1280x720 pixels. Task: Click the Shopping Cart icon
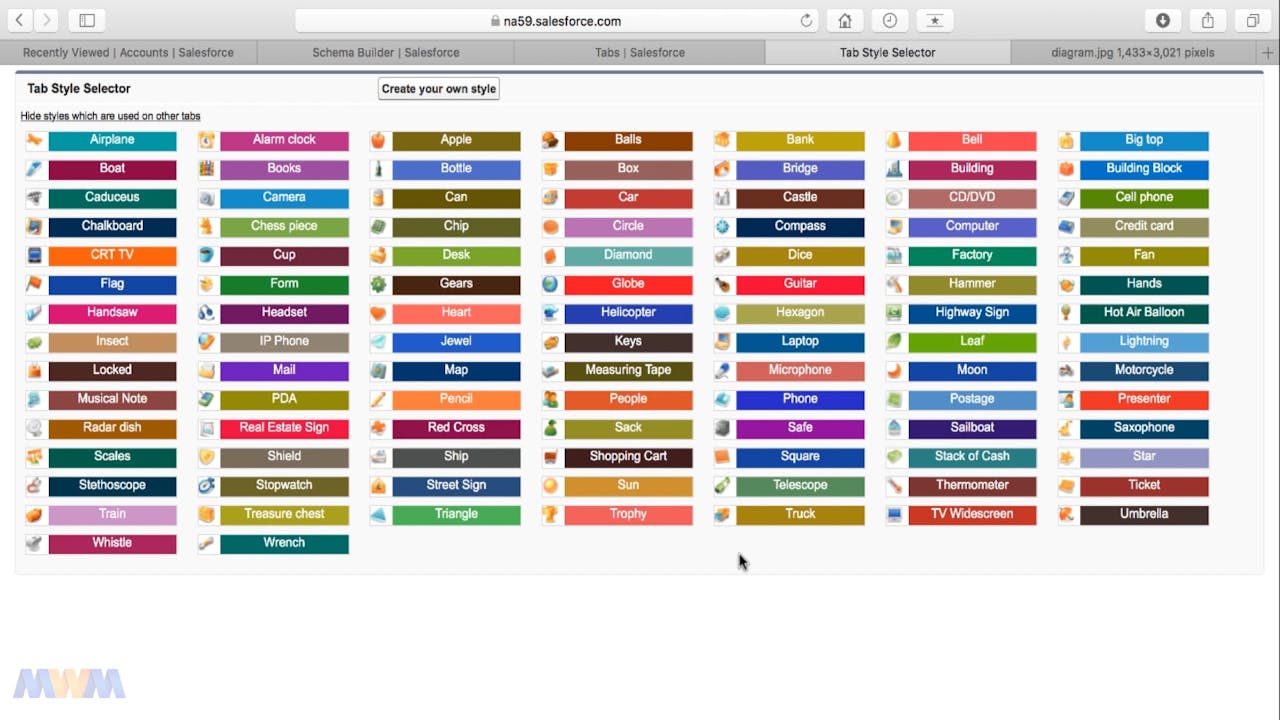coord(551,458)
